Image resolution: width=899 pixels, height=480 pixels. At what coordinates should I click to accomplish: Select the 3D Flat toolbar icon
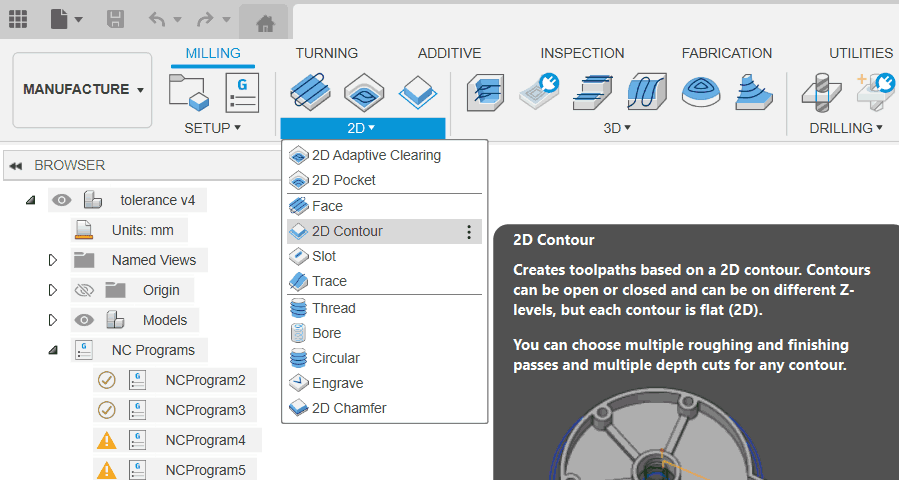[592, 92]
